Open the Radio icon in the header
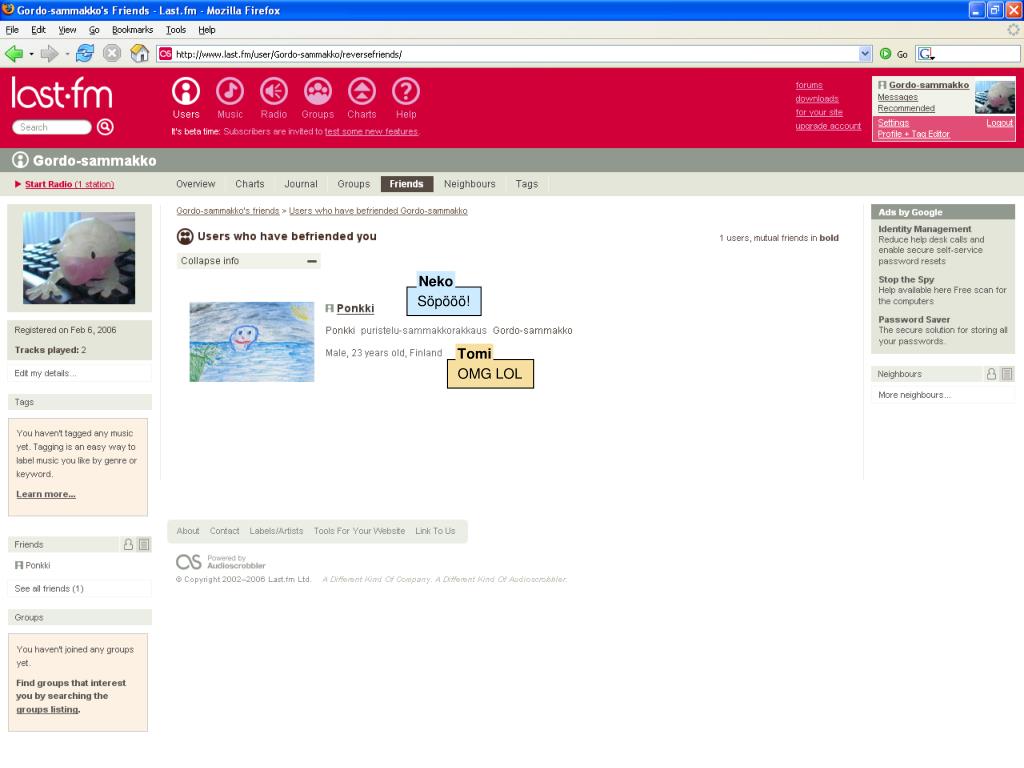The width and height of the screenshot is (1024, 768). point(274,91)
